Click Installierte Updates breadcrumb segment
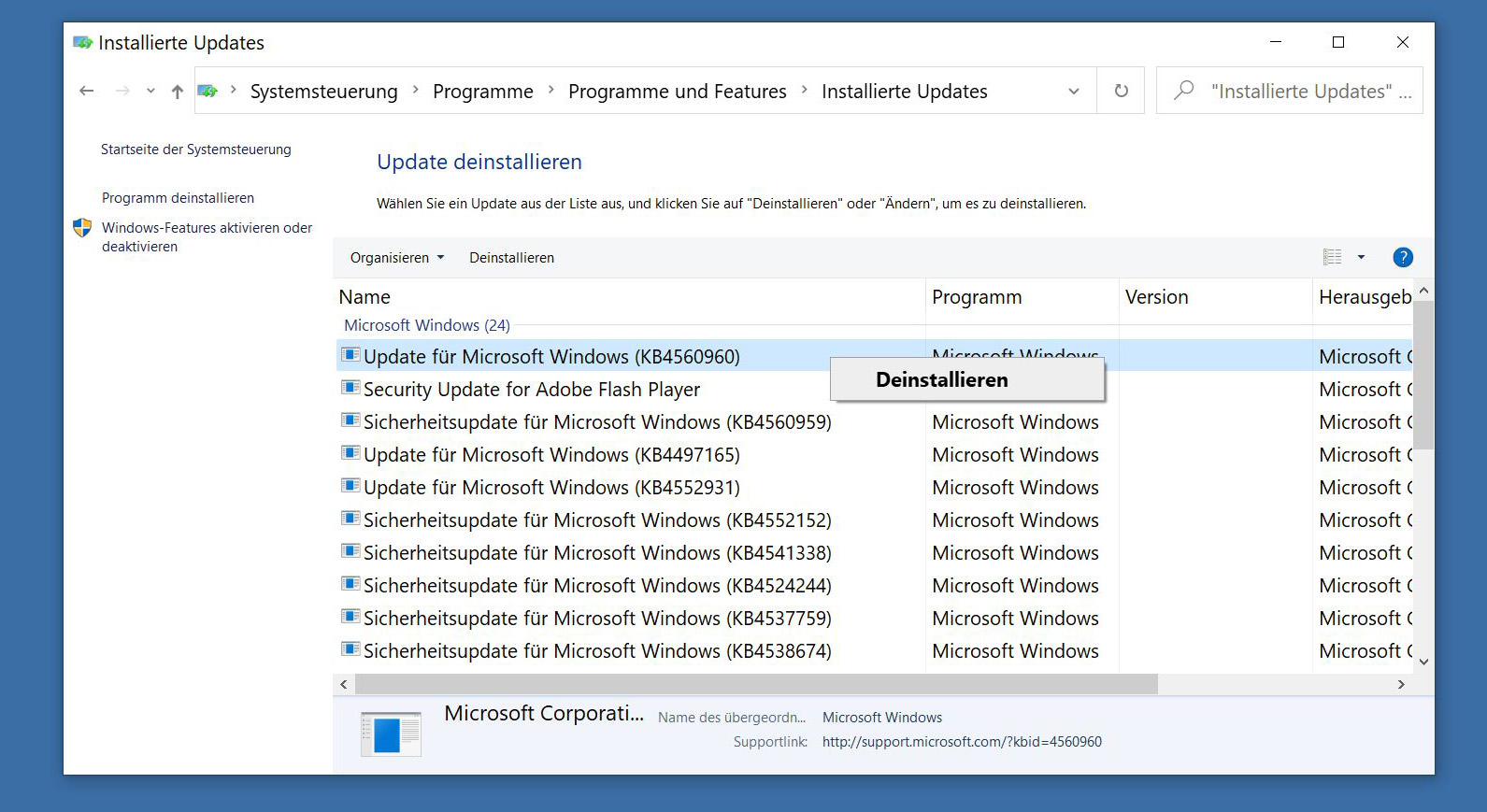Image resolution: width=1487 pixels, height=812 pixels. click(904, 92)
